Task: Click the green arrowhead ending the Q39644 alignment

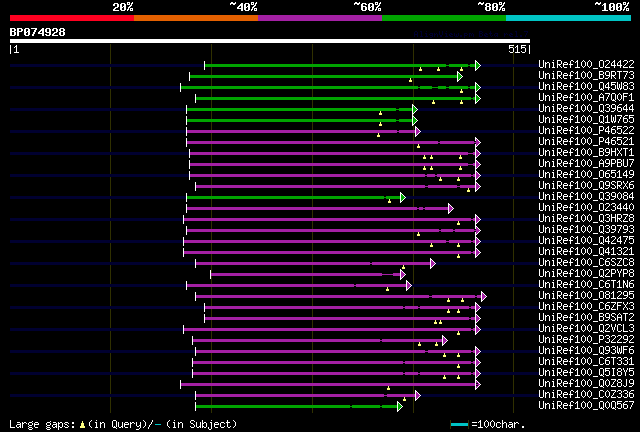Action: click(415, 109)
